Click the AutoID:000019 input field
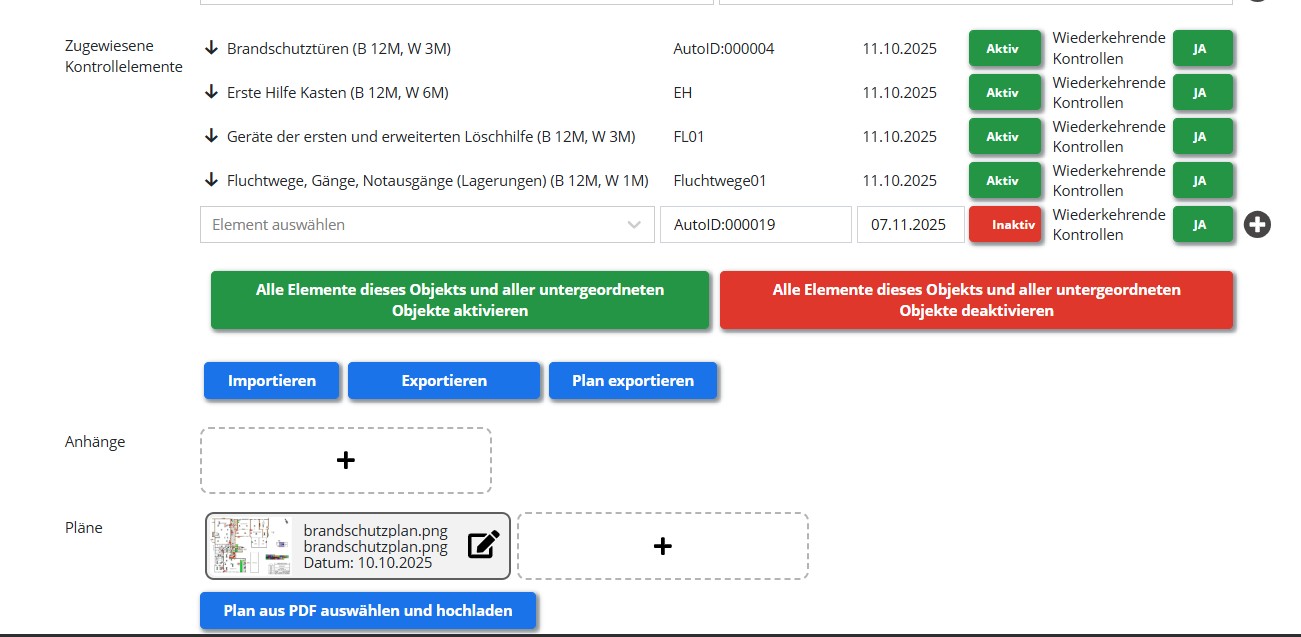The height and width of the screenshot is (637, 1301). pyautogui.click(x=755, y=225)
